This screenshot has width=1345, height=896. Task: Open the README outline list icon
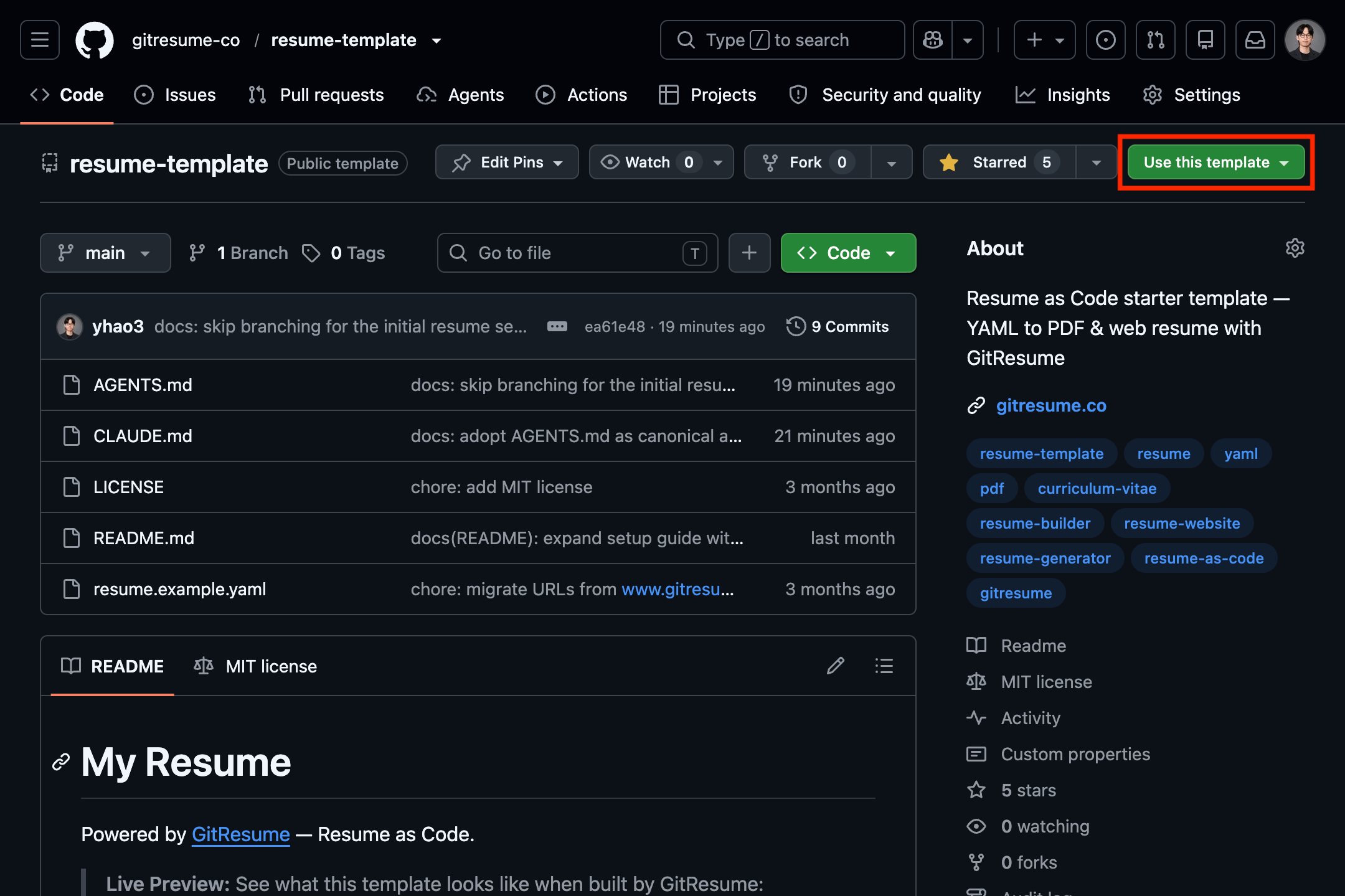click(x=884, y=666)
